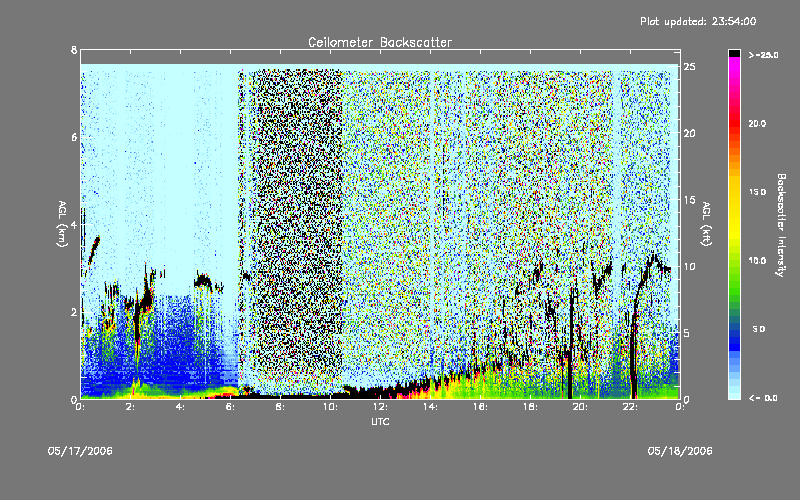The width and height of the screenshot is (800, 500).
Task: Click the '4:' hour label on time axis
Action: (181, 407)
